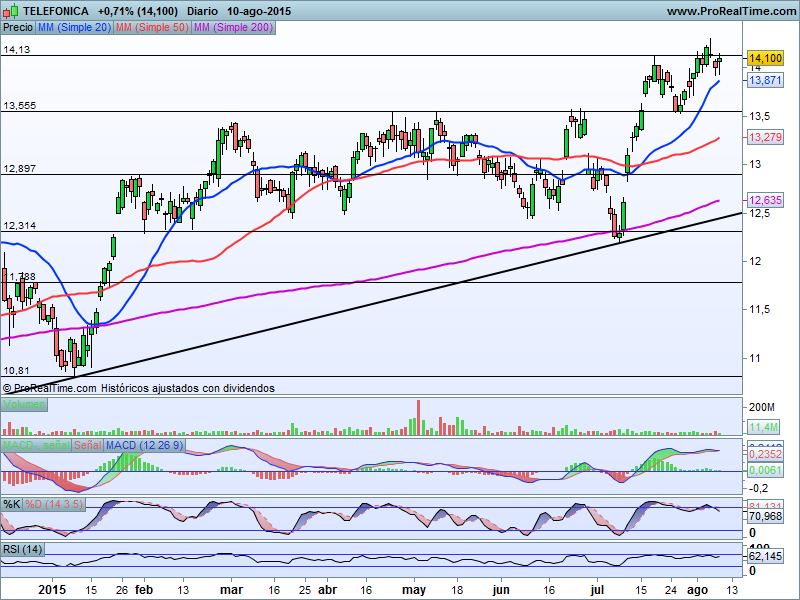800x600 pixels.
Task: Click the red 13,279 moving average value tag
Action: 764,137
